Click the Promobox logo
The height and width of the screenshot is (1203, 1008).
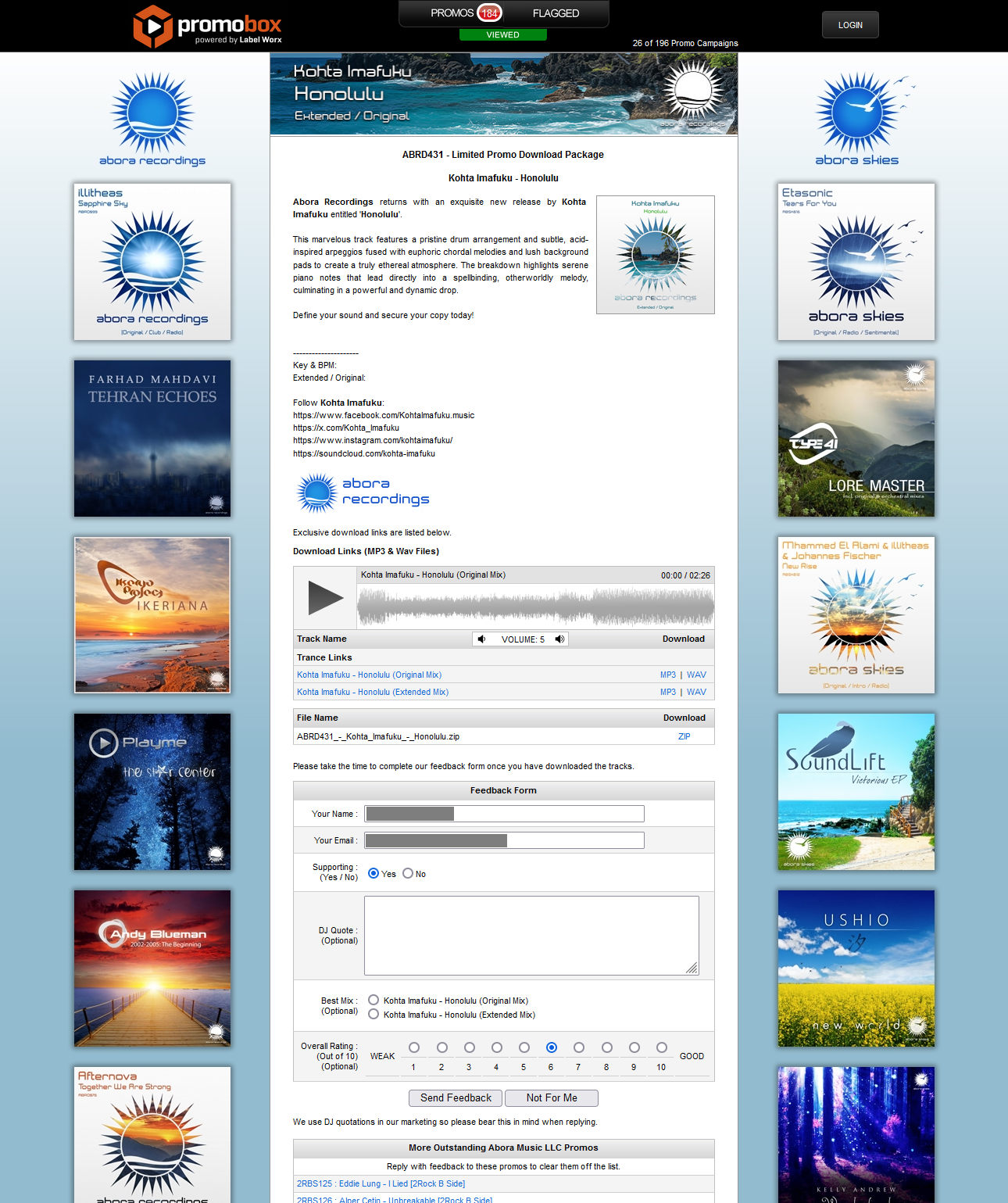coord(208,27)
